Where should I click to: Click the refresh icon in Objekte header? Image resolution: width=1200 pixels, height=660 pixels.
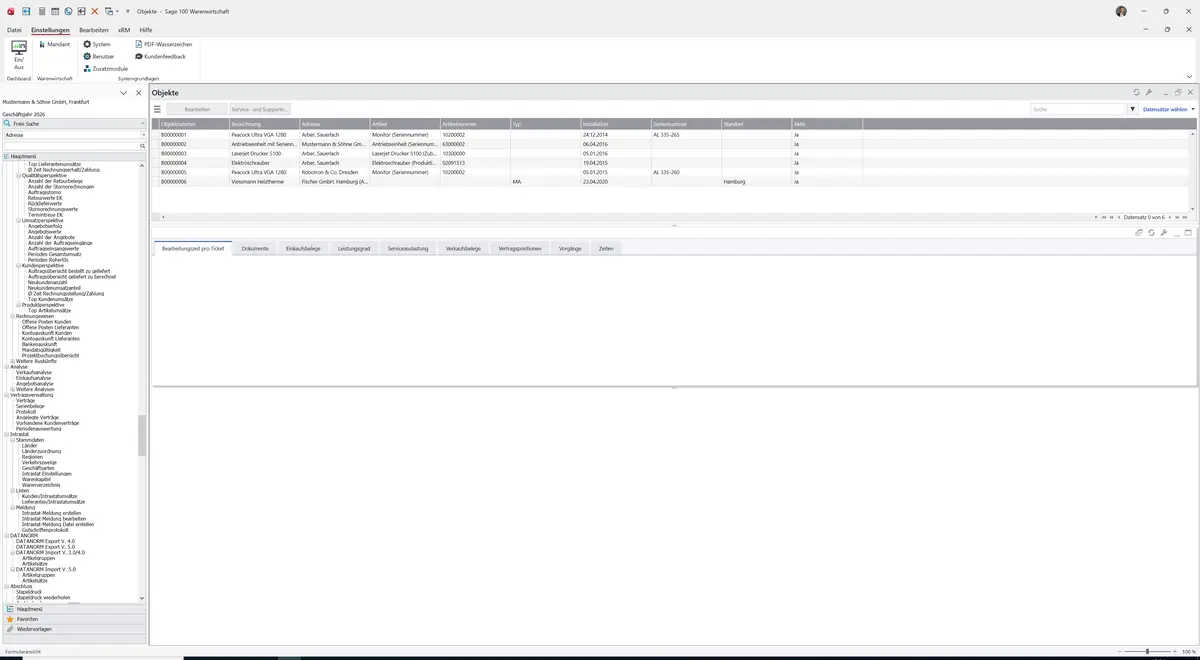point(1136,92)
